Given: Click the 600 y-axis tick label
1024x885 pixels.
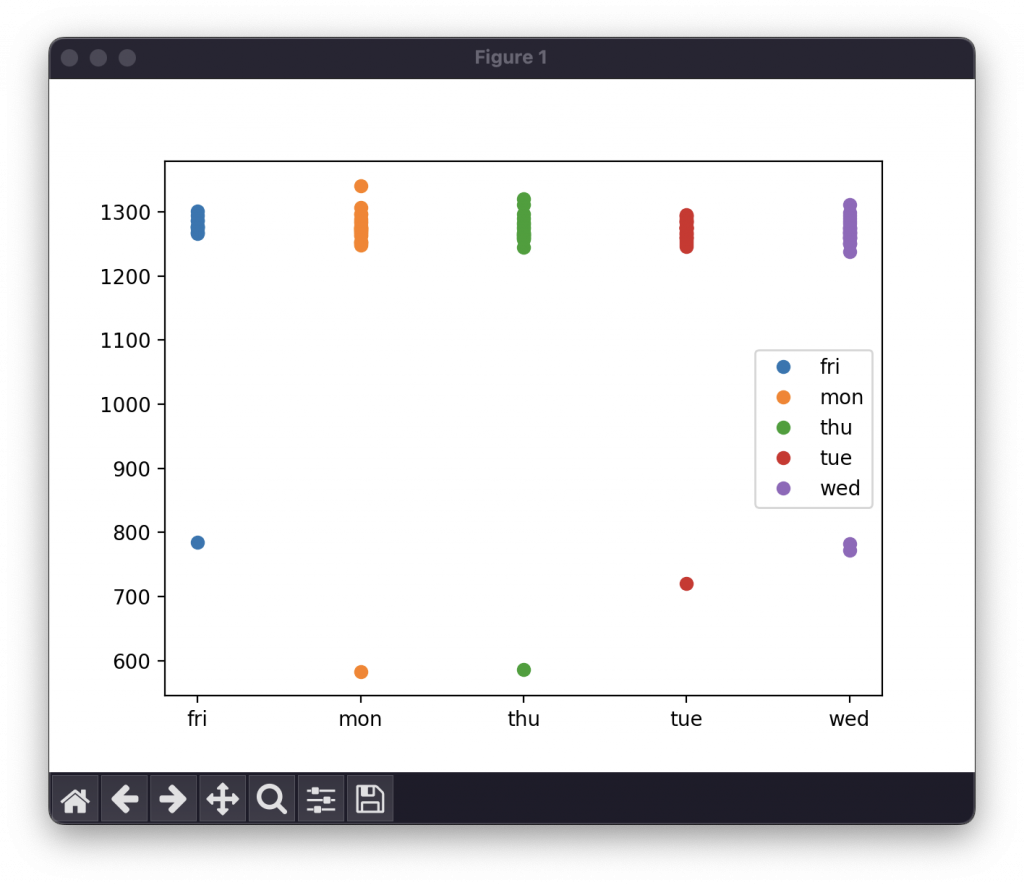Looking at the screenshot, I should click(131, 662).
